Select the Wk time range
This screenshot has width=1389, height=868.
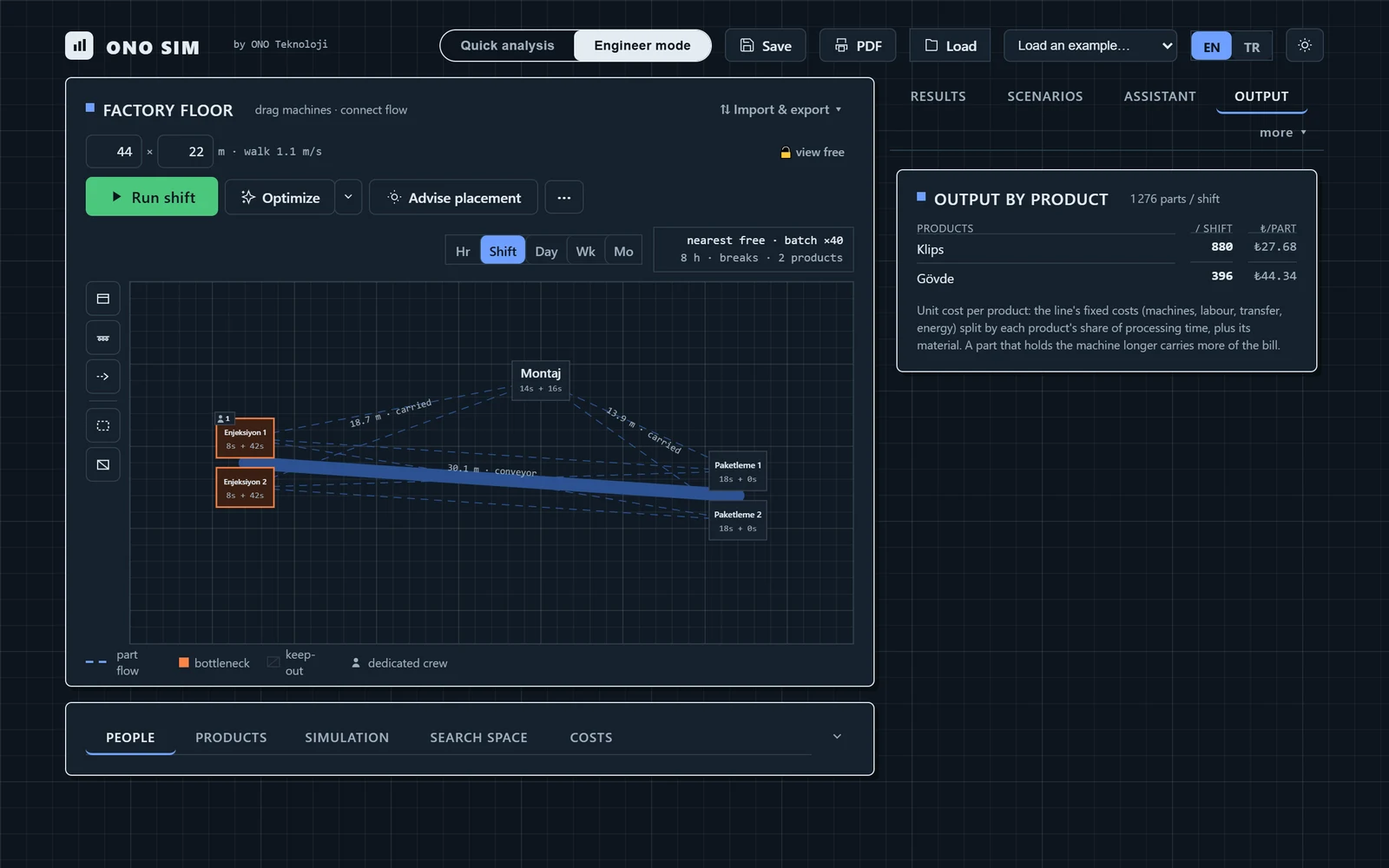586,251
